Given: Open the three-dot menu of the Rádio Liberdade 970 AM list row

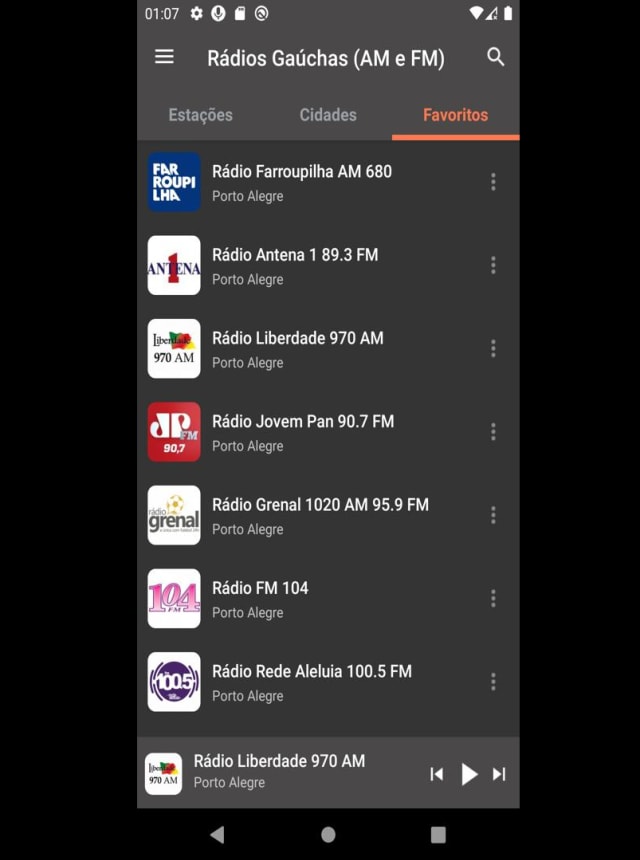Looking at the screenshot, I should click(x=493, y=349).
